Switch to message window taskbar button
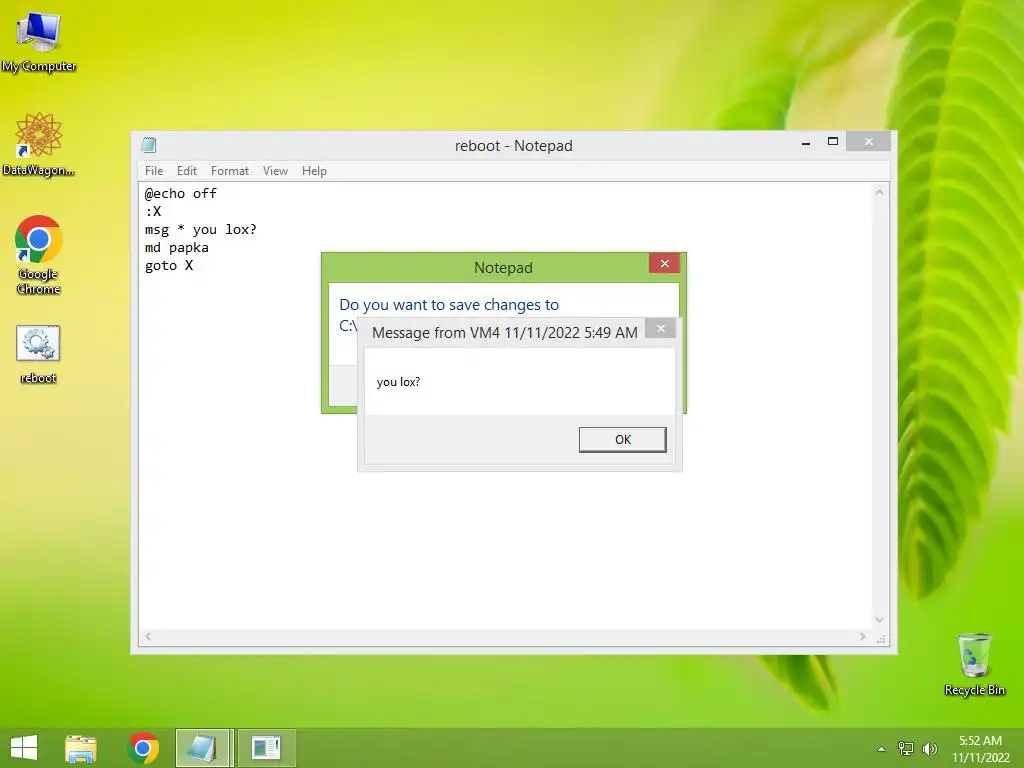The image size is (1024, 768). (x=266, y=748)
